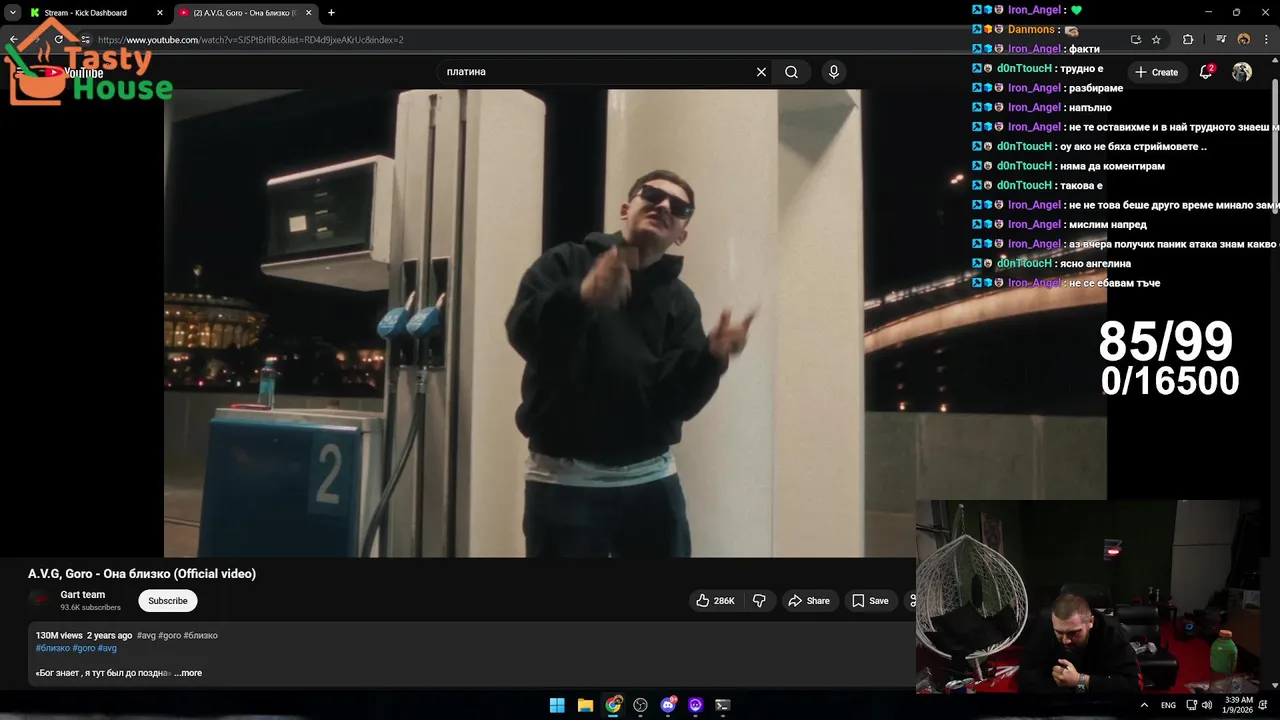Close the A.V.G, Goro YouTube tab
The width and height of the screenshot is (1280, 720).
click(x=309, y=13)
